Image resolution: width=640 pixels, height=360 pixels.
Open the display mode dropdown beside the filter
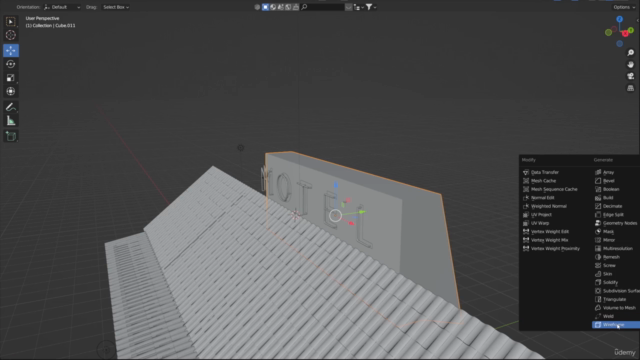[359, 7]
